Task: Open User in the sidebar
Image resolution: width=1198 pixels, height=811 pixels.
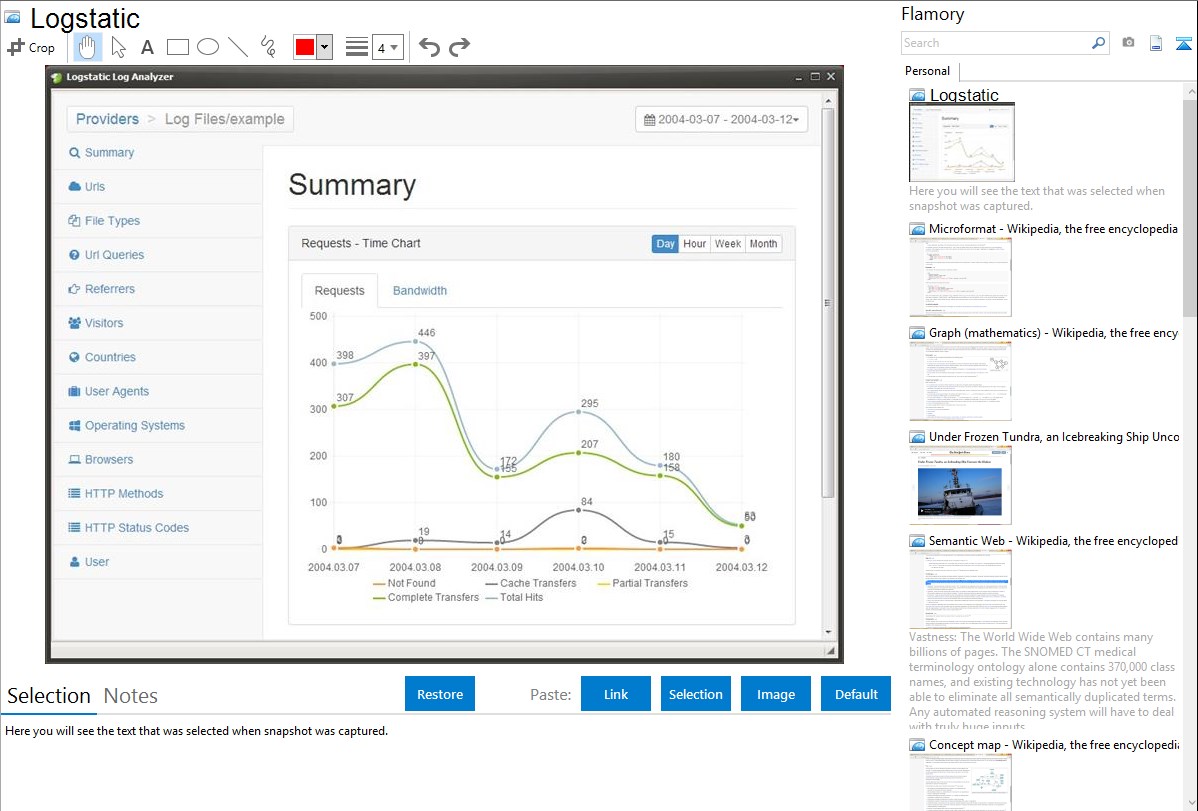Action: (89, 562)
